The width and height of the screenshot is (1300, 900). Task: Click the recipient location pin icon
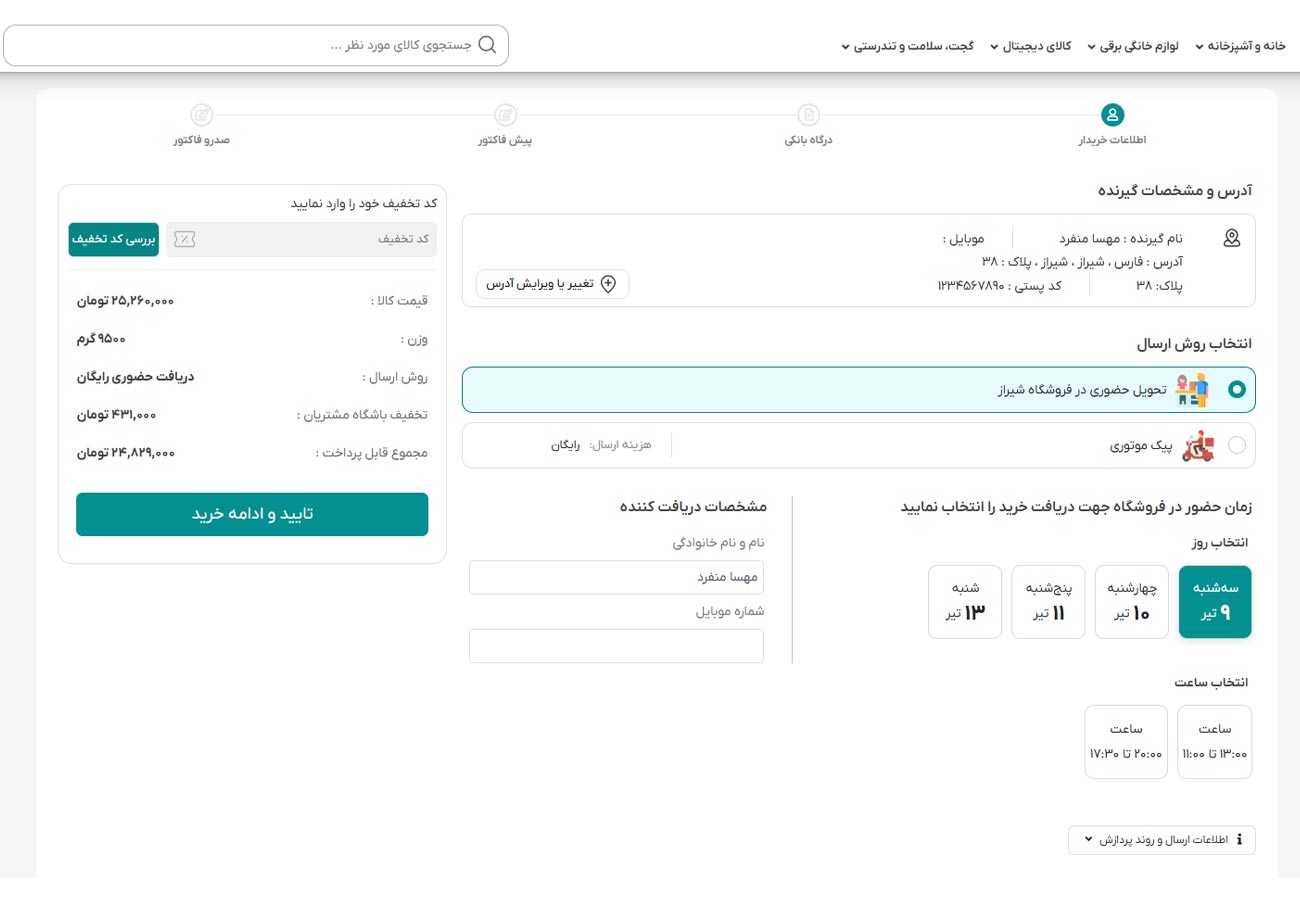point(1232,238)
